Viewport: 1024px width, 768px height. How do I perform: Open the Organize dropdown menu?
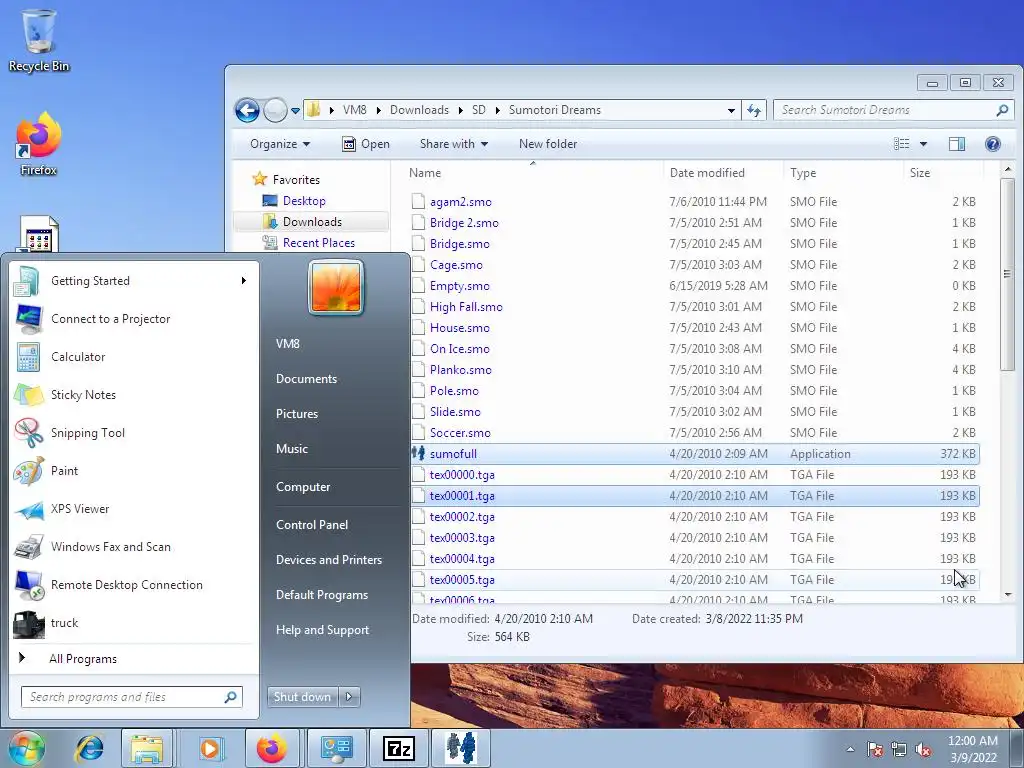tap(280, 144)
